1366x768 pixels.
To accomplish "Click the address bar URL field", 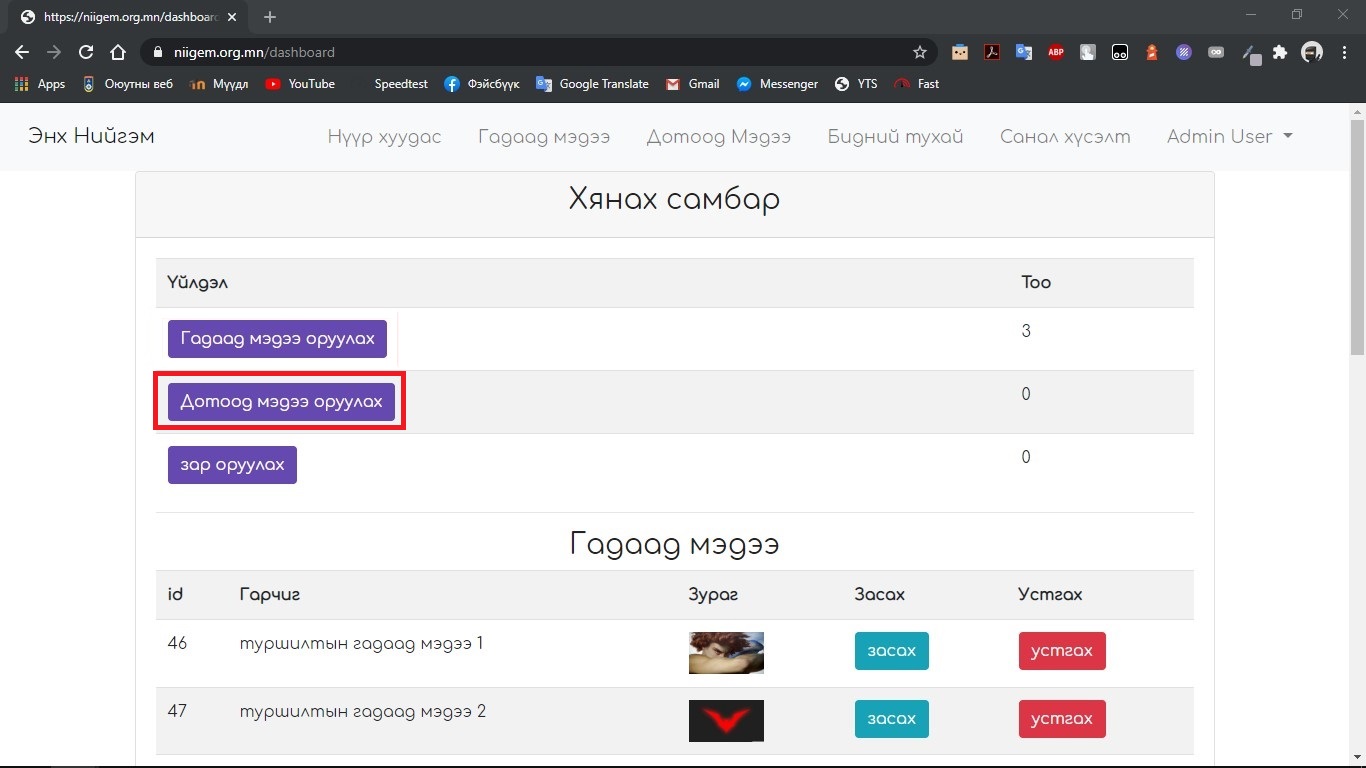I will click(x=530, y=52).
